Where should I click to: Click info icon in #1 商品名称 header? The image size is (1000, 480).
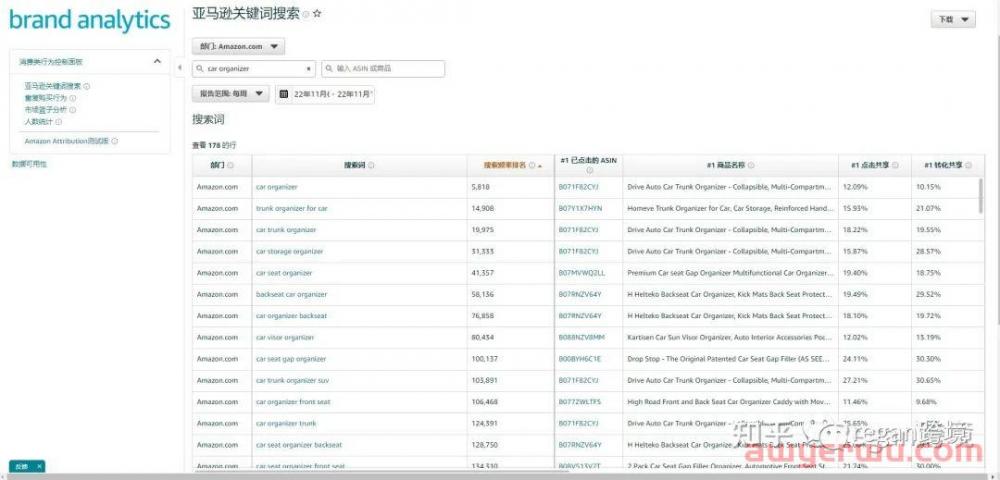[751, 165]
